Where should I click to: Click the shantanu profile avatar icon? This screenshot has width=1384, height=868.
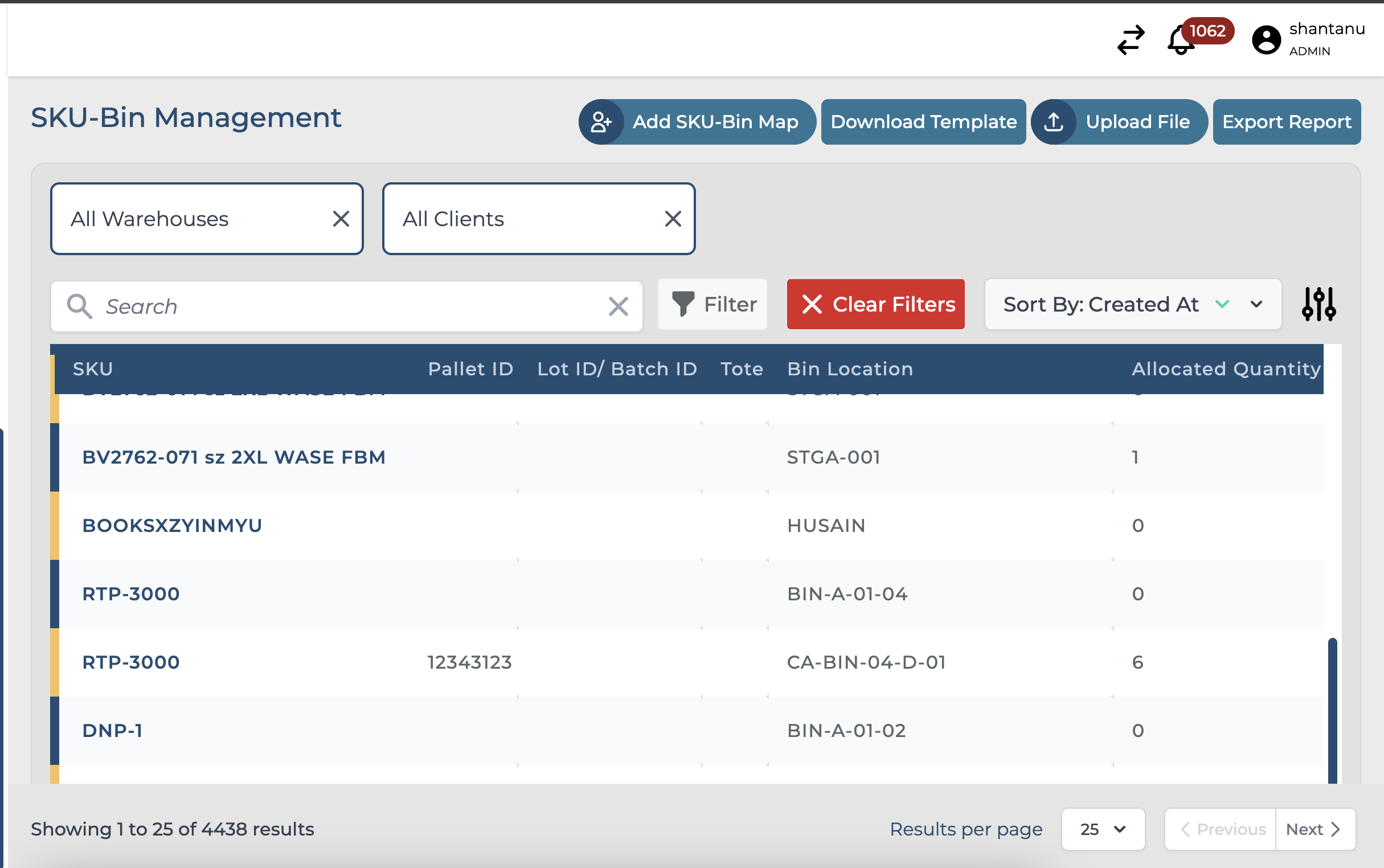(1266, 40)
